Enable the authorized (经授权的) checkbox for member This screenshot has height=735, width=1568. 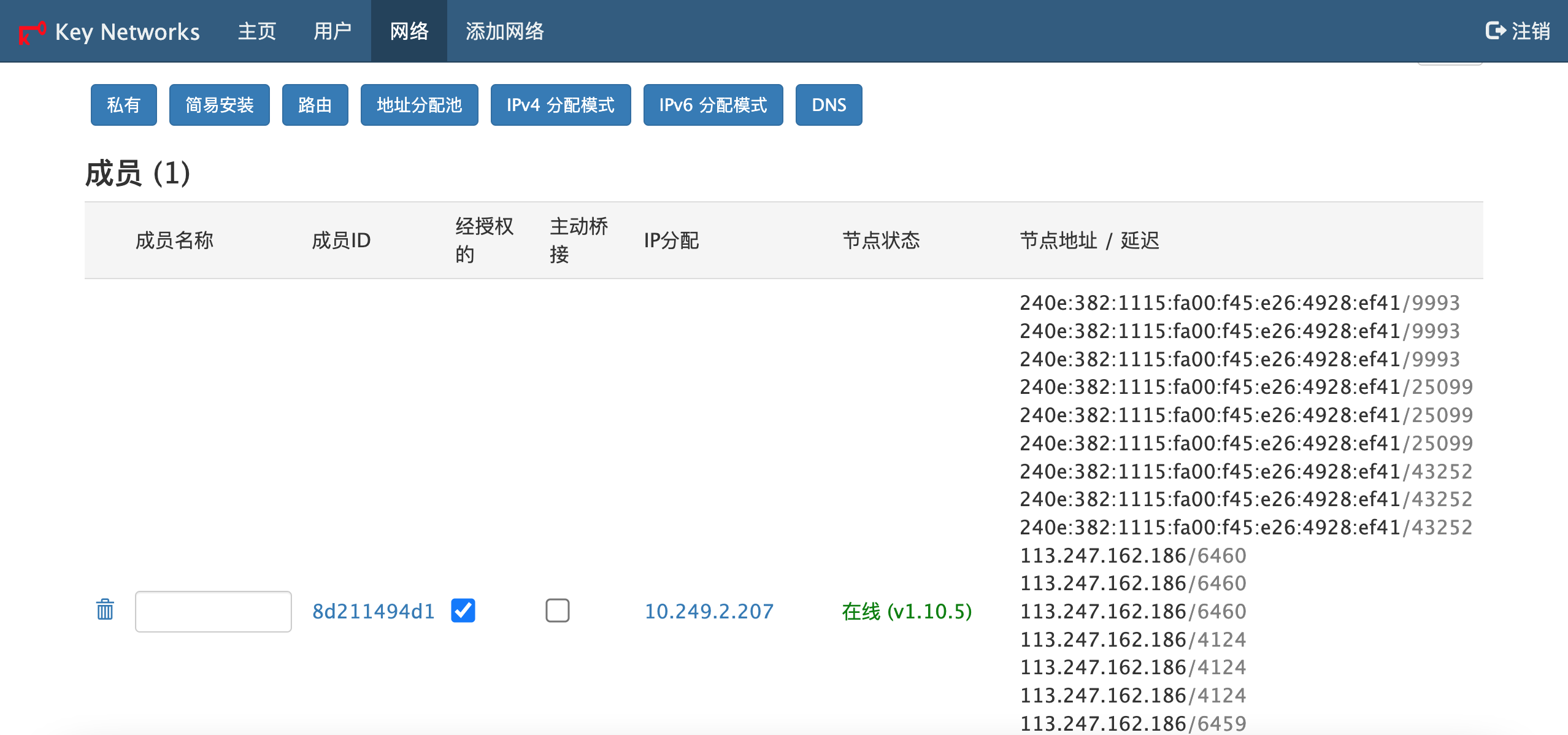click(464, 610)
